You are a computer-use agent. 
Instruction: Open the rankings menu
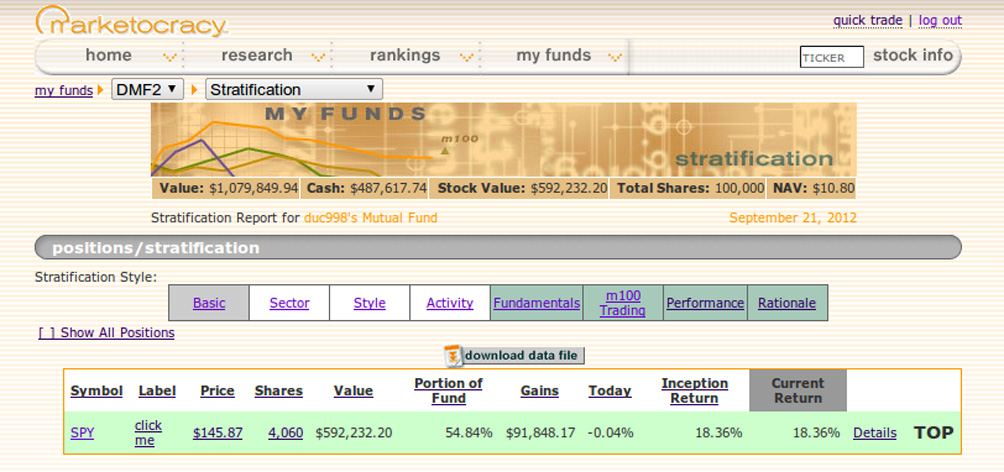405,56
